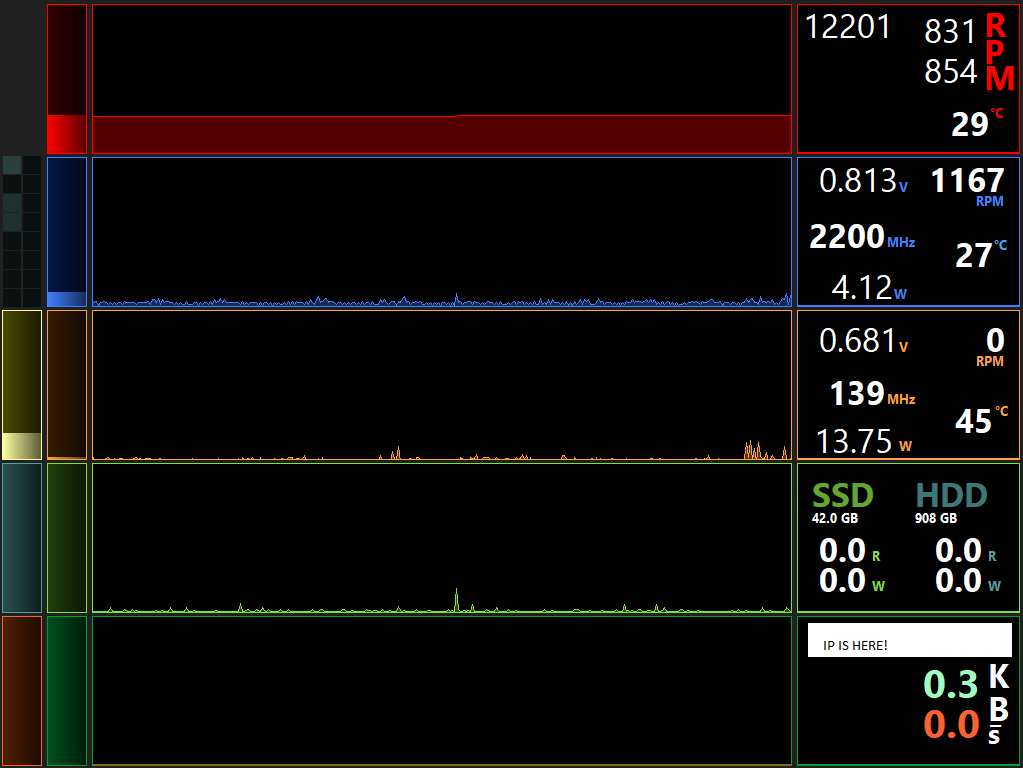The height and width of the screenshot is (768, 1023).
Task: Select the green SSD storage label
Action: (844, 495)
